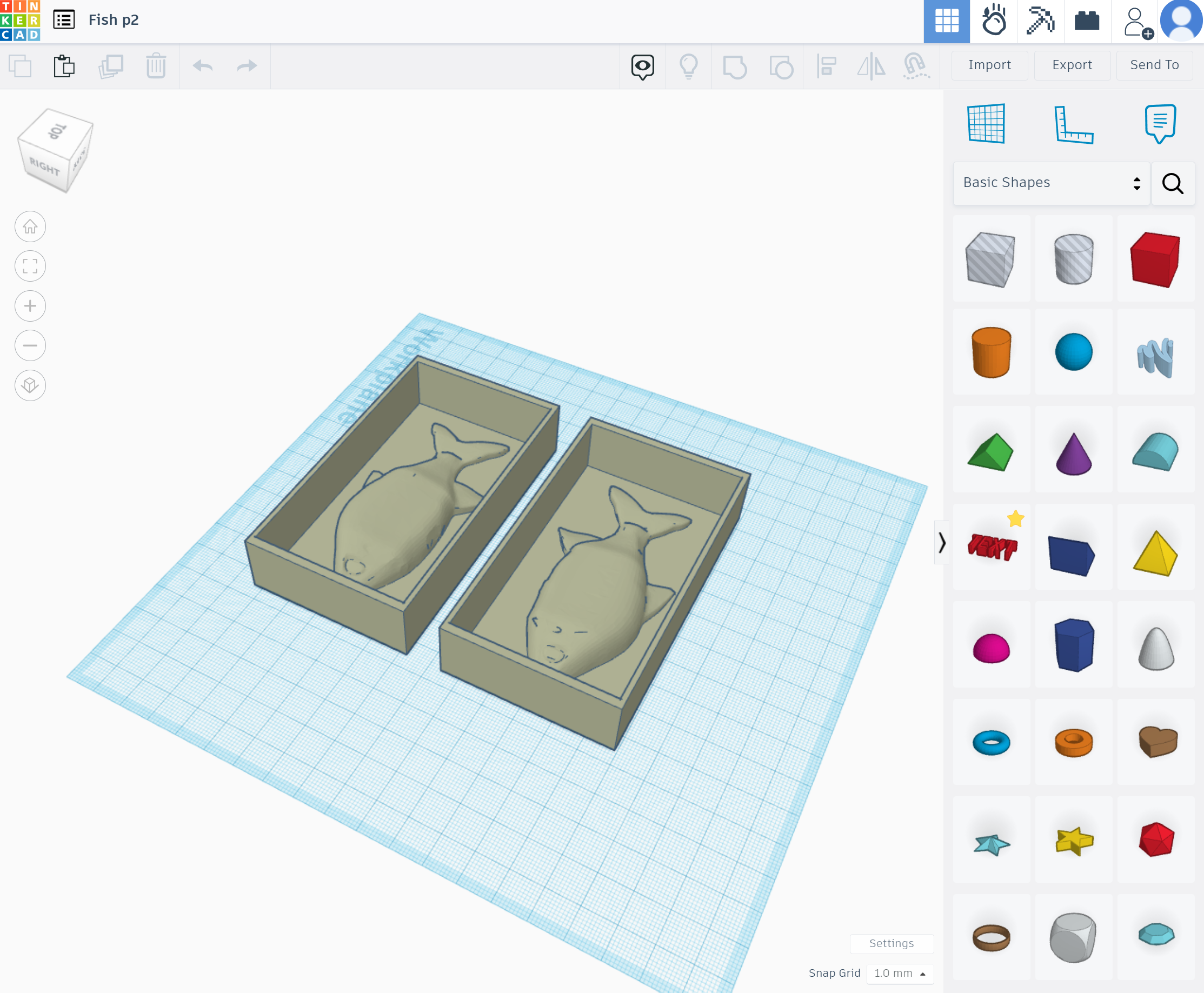Click the Duplicate and repeat icon
The width and height of the screenshot is (1204, 993).
pos(110,66)
